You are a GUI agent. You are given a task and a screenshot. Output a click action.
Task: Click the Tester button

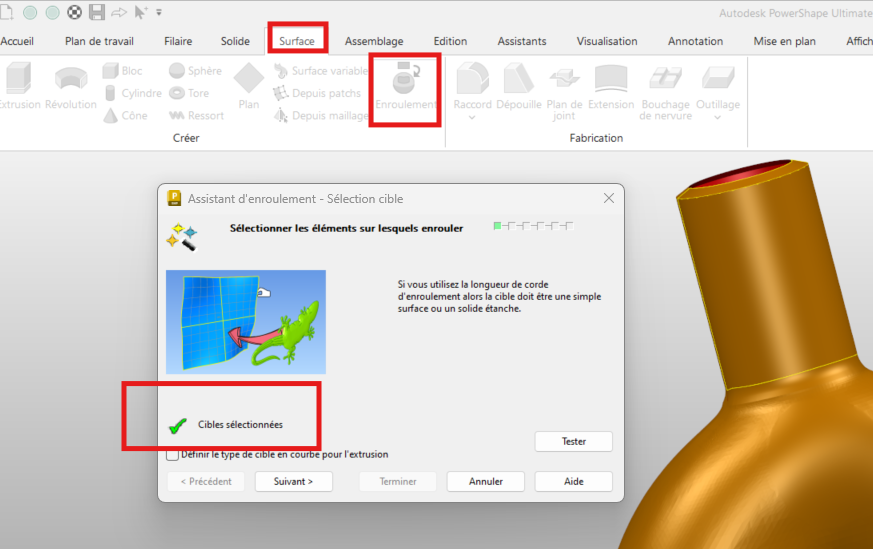coord(573,442)
